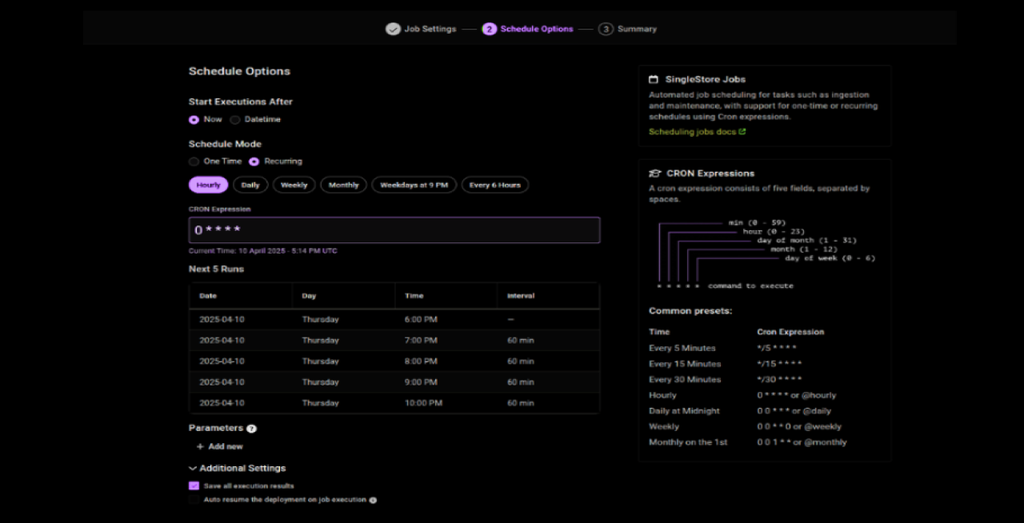Click the plus icon next to Add new
This screenshot has width=1024, height=523.
pos(200,446)
